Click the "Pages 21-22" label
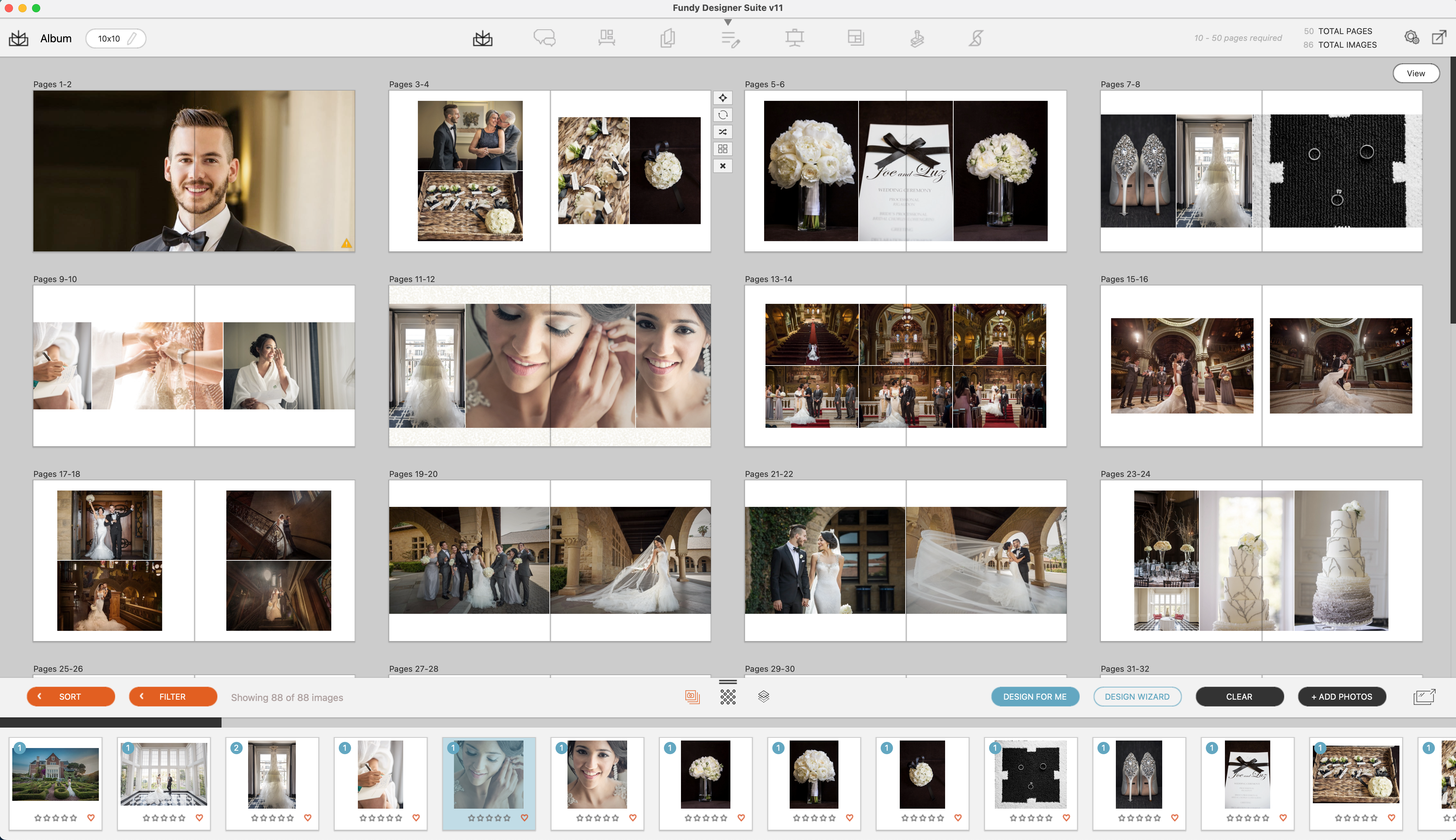 click(769, 474)
